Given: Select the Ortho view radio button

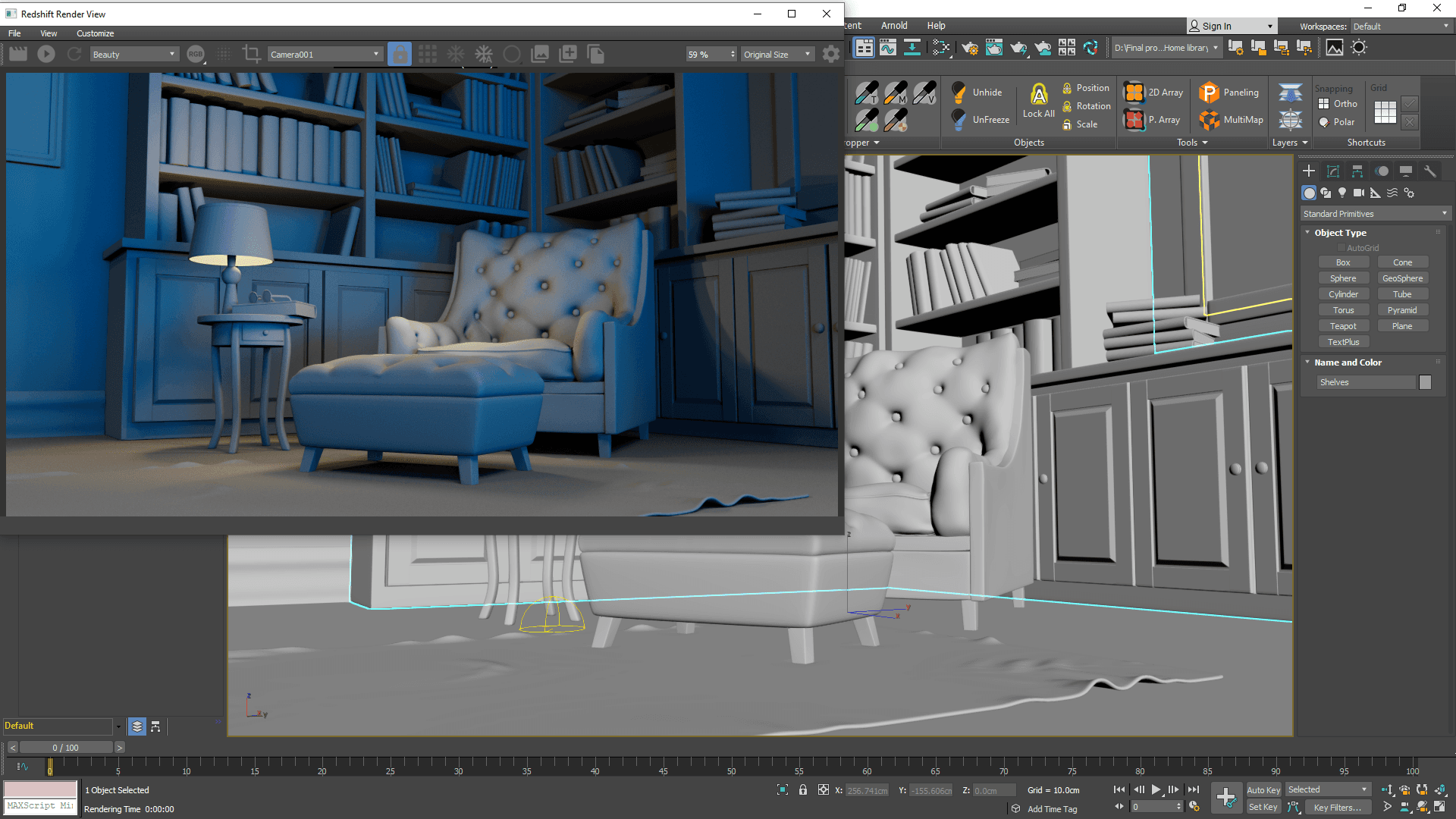Looking at the screenshot, I should [1324, 103].
